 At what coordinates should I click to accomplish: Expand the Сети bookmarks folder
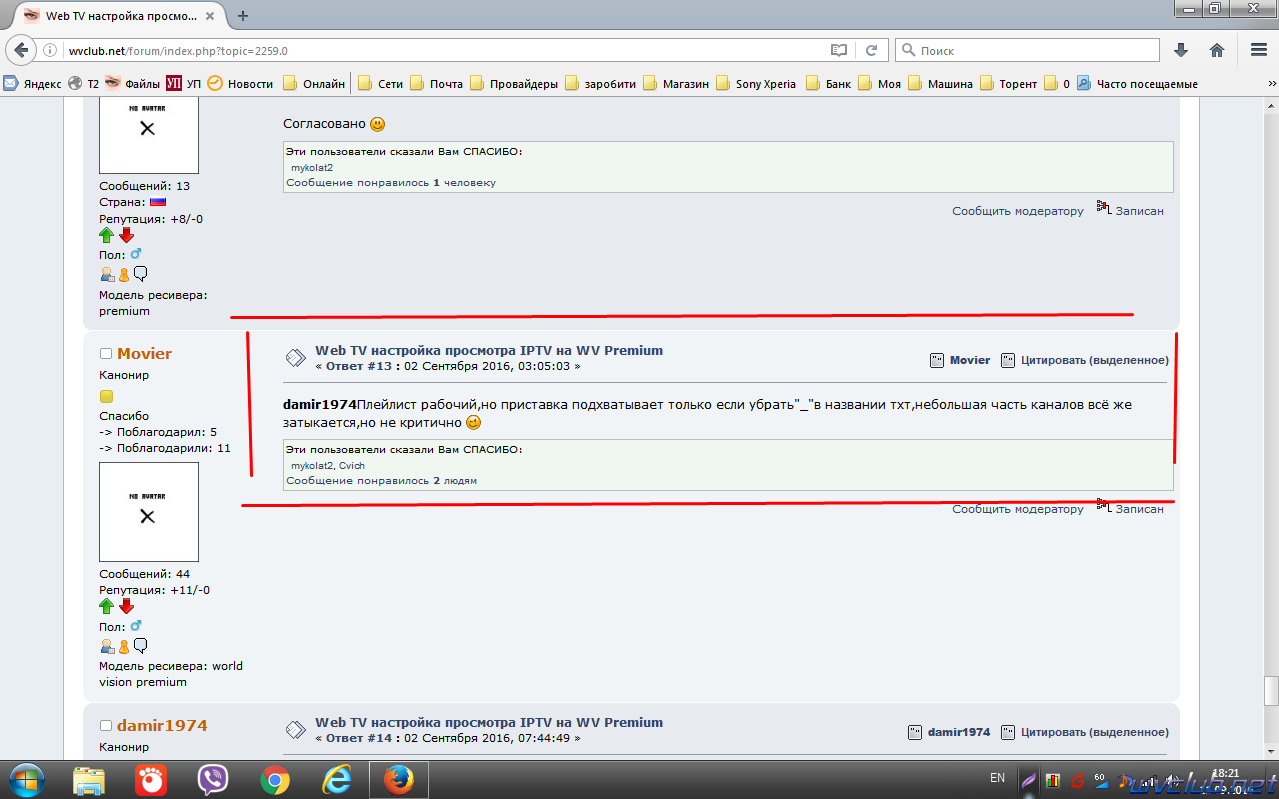380,84
